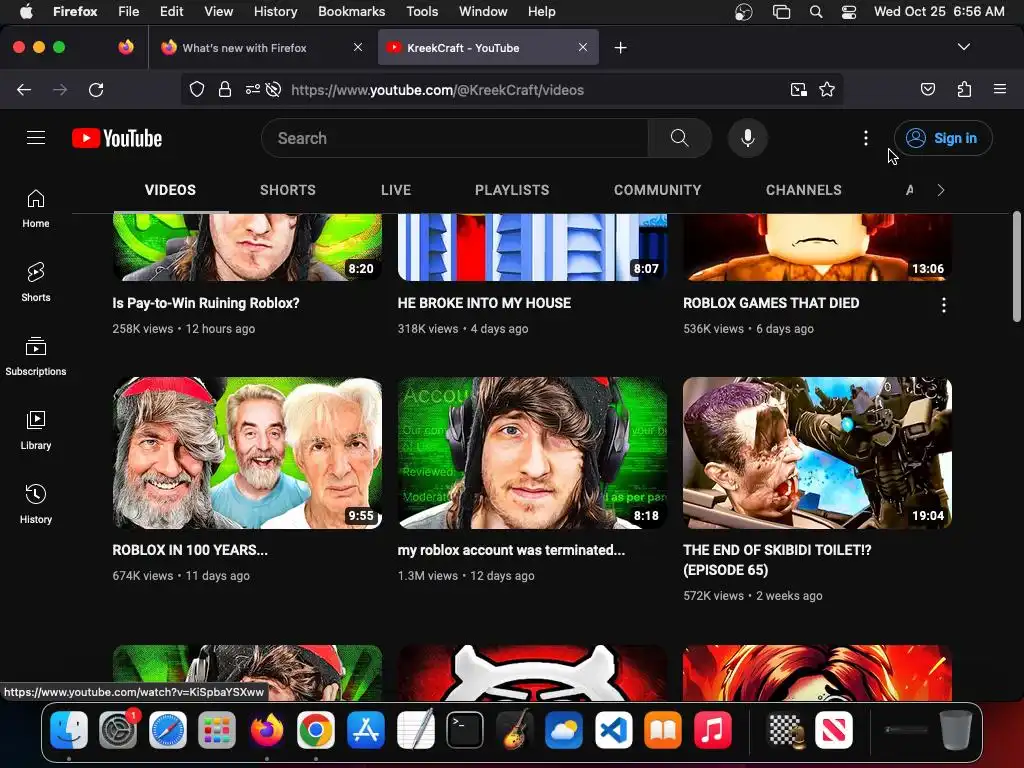
Task: Click the page vertical scrollbar thumb
Action: point(1016,266)
